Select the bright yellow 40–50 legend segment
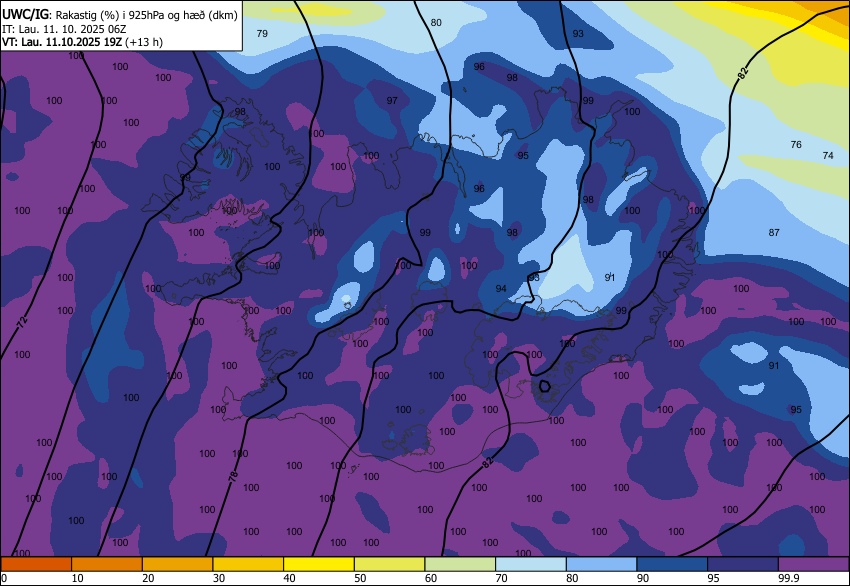Viewport: 850px width, 586px height. click(319, 564)
